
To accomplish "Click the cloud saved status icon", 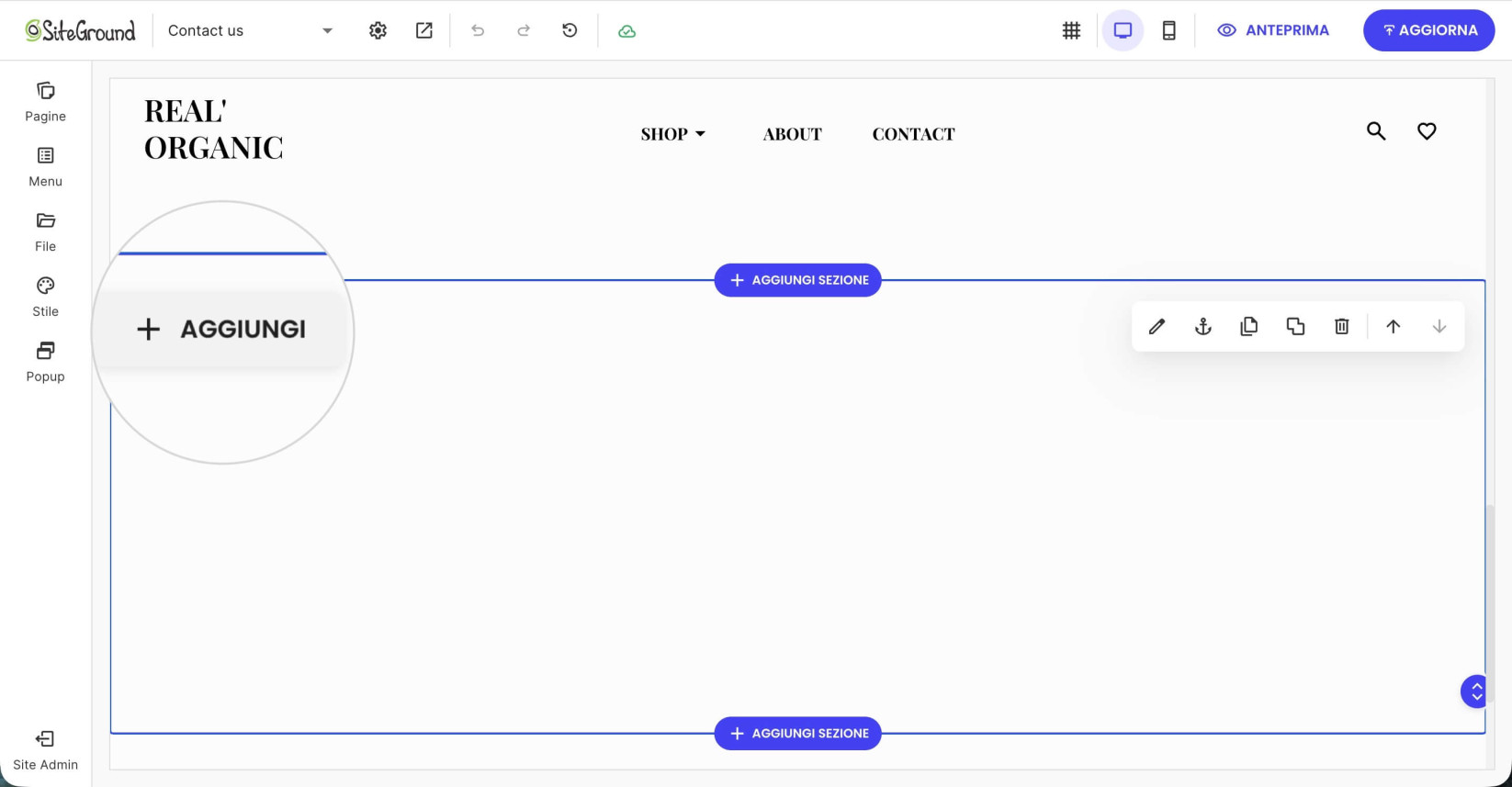I will [626, 31].
